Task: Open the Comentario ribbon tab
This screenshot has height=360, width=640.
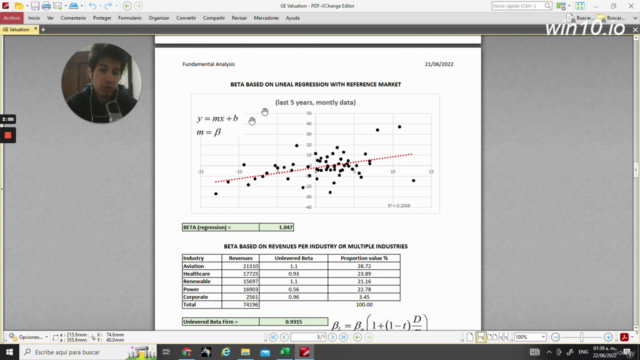Action: coord(73,18)
